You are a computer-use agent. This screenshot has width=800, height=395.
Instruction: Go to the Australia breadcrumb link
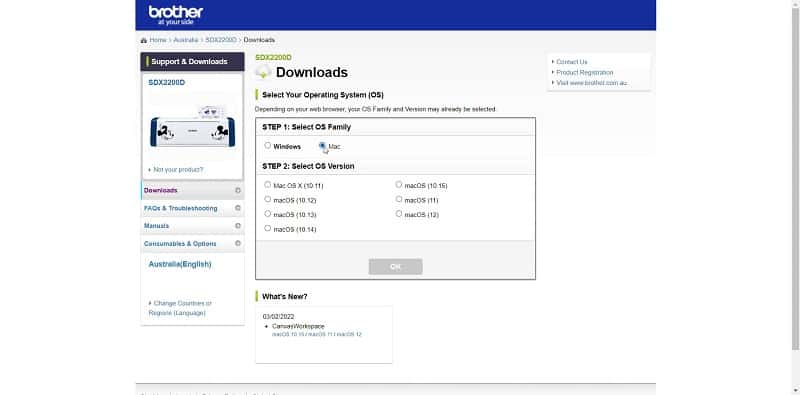tap(186, 40)
